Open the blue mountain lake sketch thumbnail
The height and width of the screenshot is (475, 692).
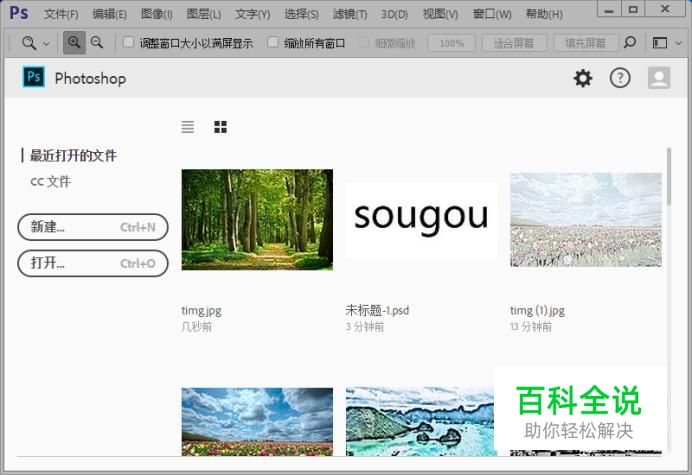pos(420,422)
